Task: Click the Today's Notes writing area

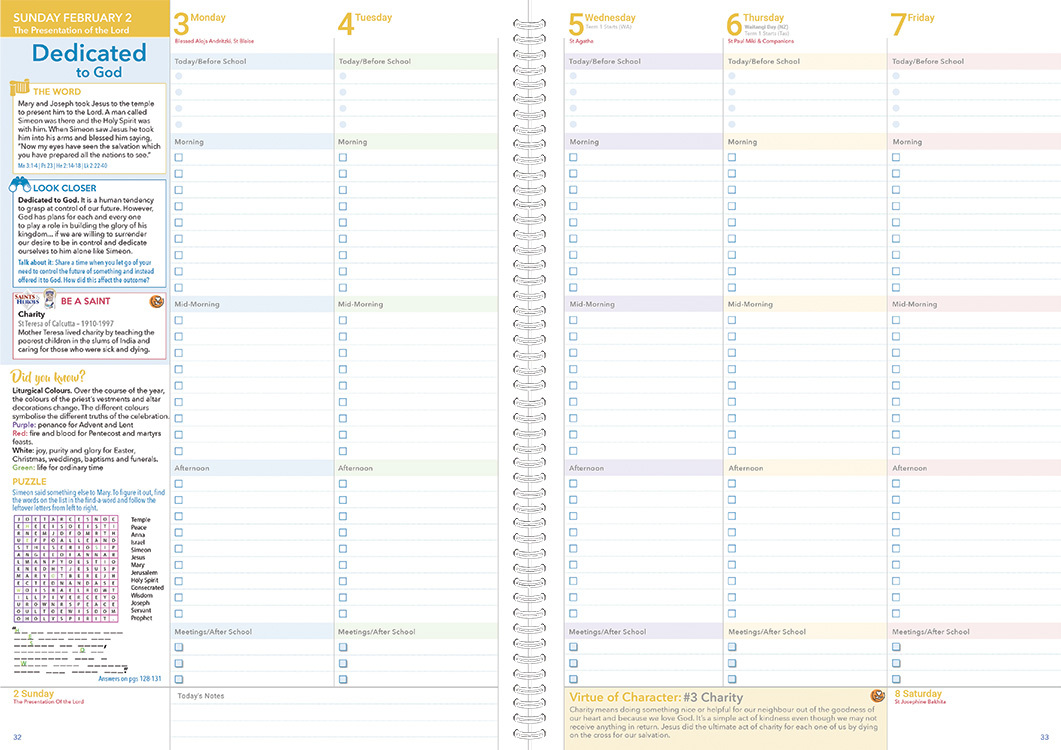Action: tap(333, 719)
